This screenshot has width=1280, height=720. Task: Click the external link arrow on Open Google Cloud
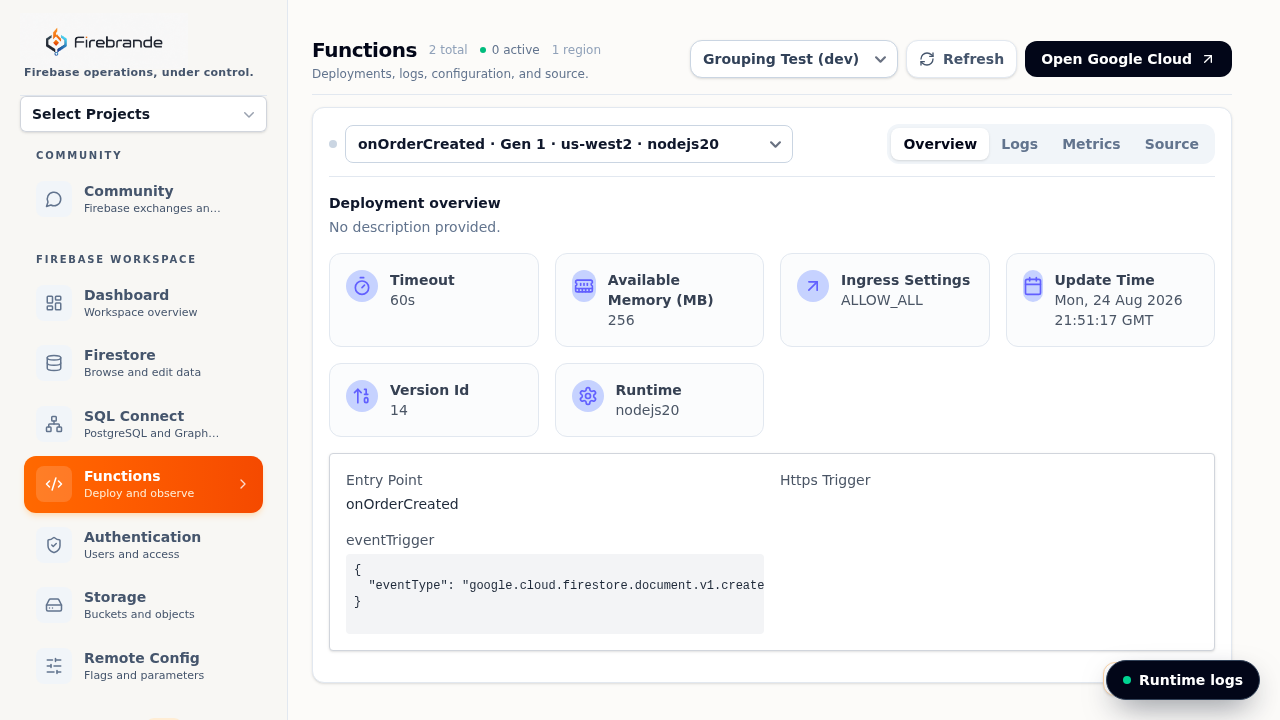pos(1208,59)
